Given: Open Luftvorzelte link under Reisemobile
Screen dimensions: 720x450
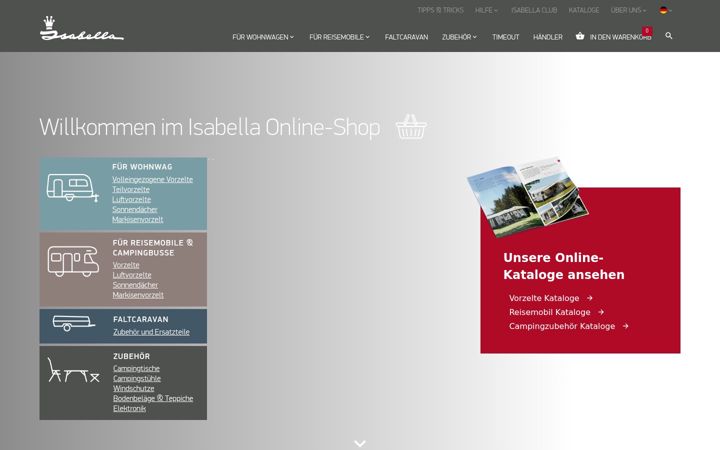Looking at the screenshot, I should pos(132,275).
